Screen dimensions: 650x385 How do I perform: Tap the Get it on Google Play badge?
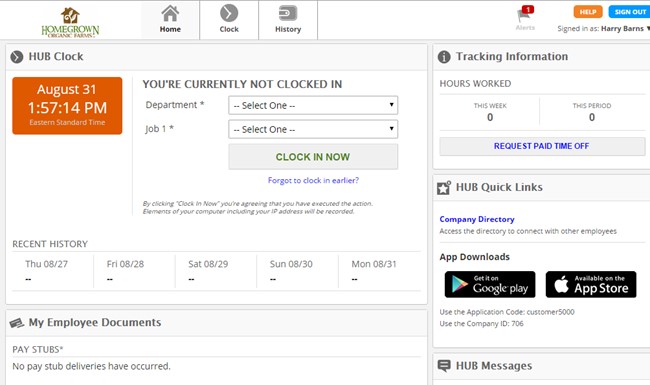coord(490,284)
